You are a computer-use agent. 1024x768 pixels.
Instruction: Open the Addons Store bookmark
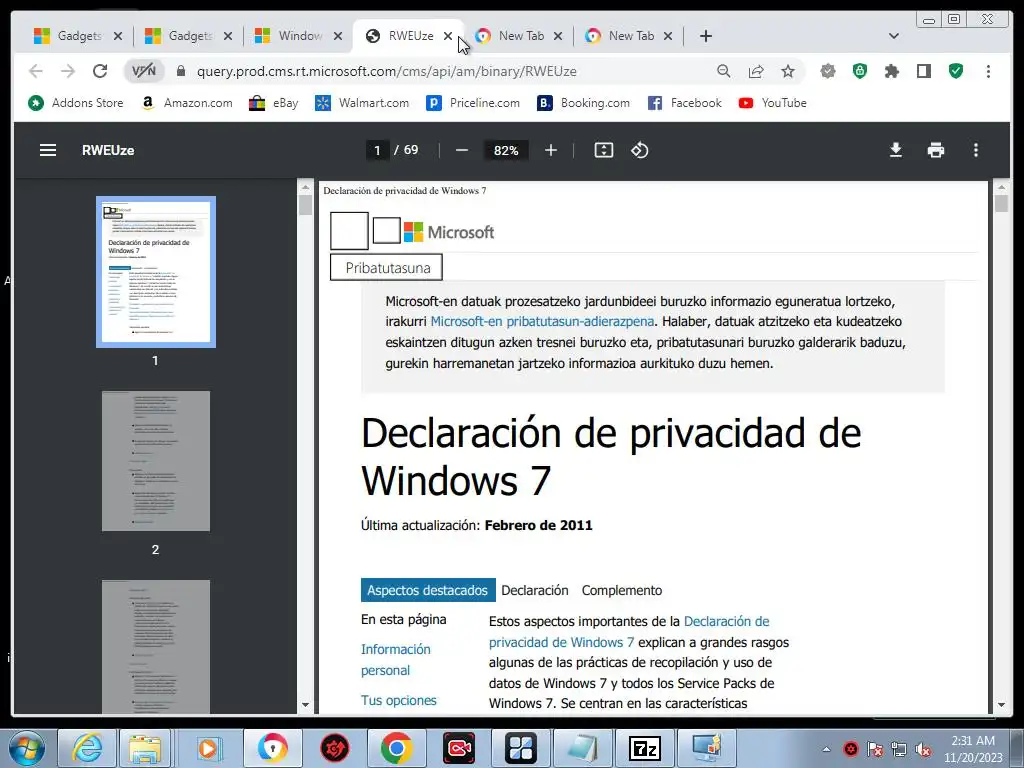click(x=76, y=103)
